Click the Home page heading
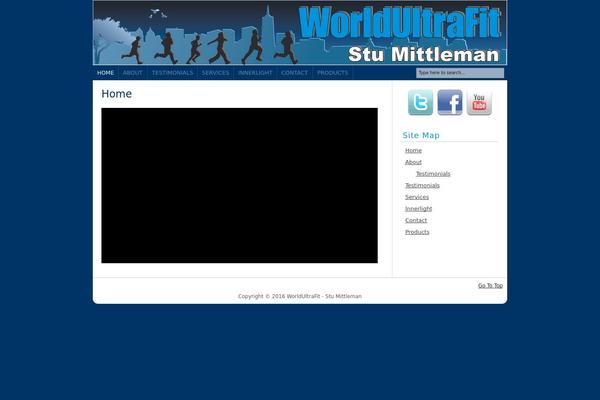The height and width of the screenshot is (400, 600). pos(116,94)
